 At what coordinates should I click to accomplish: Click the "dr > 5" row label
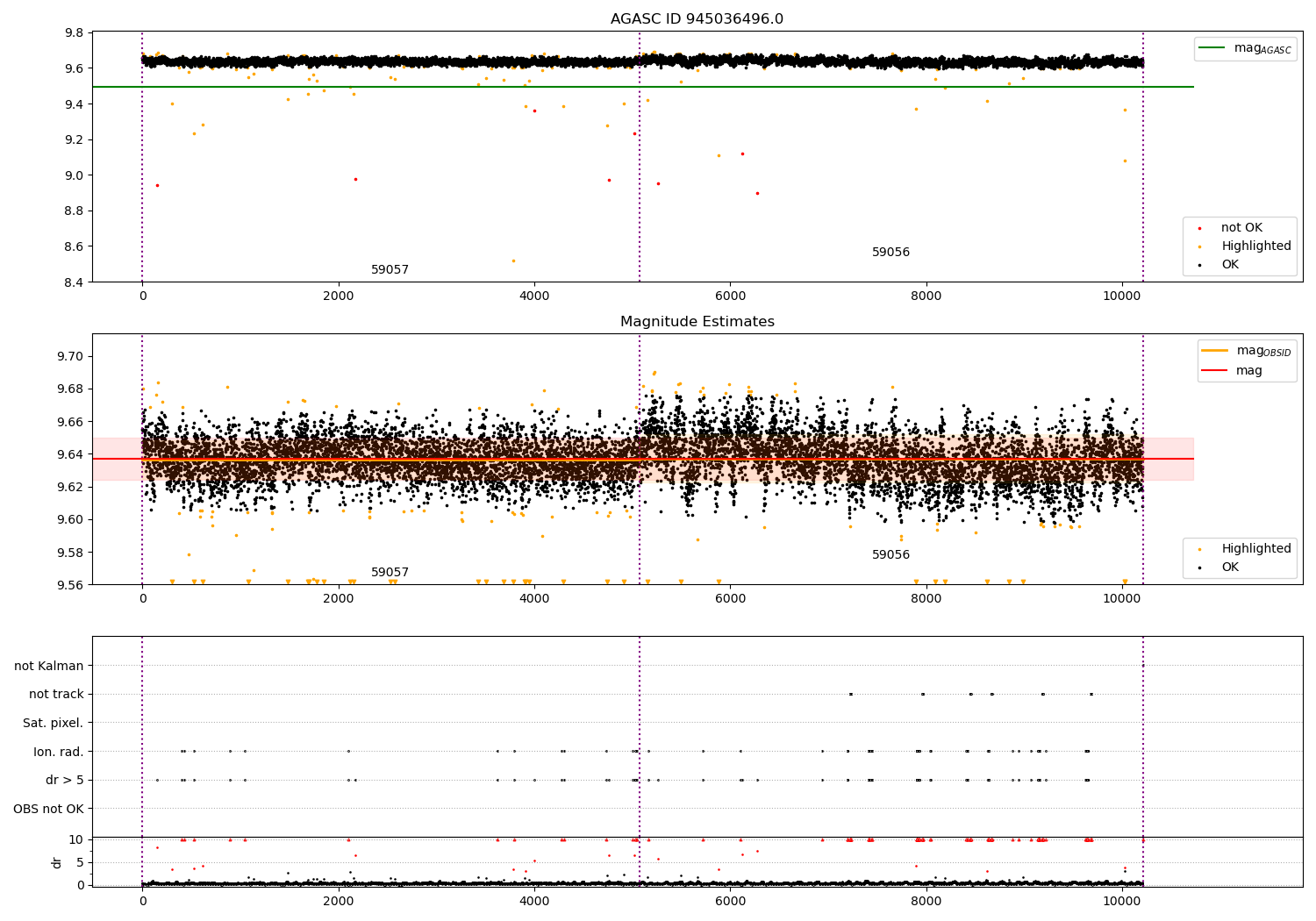point(65,780)
